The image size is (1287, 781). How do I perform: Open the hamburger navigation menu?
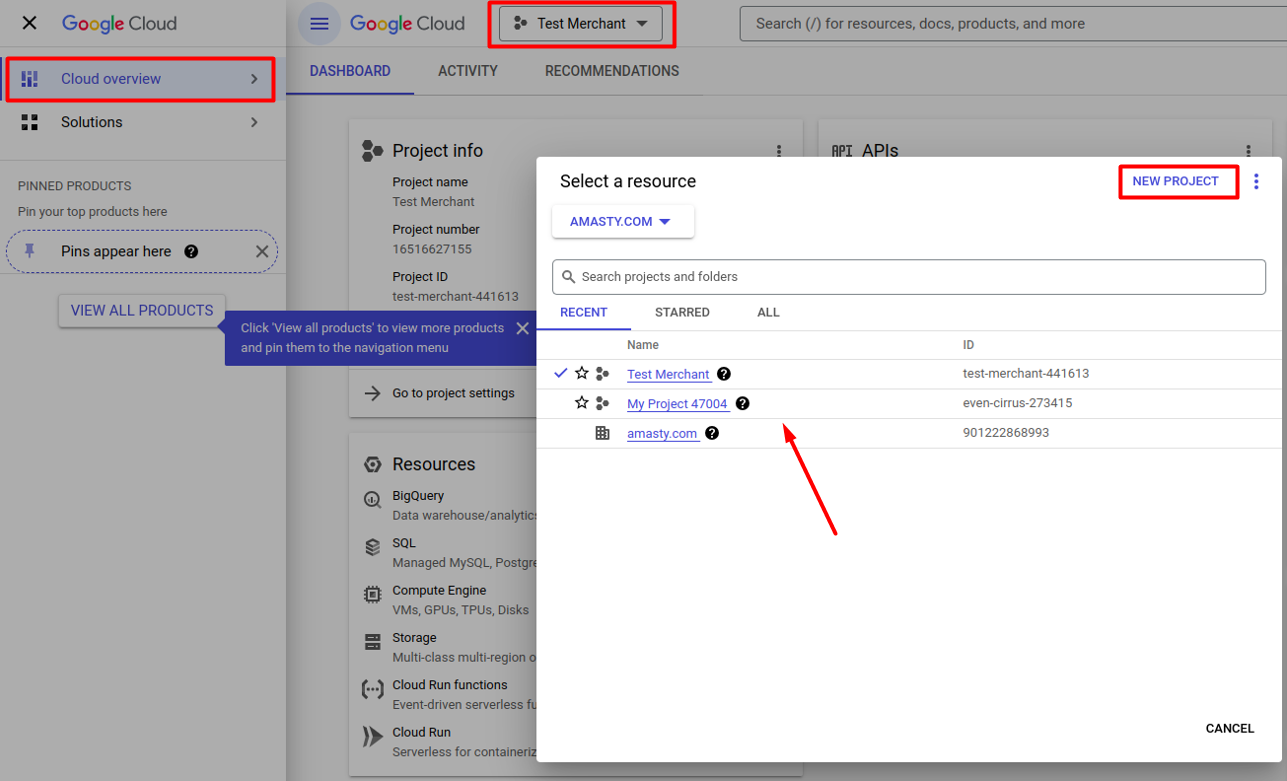(x=319, y=23)
